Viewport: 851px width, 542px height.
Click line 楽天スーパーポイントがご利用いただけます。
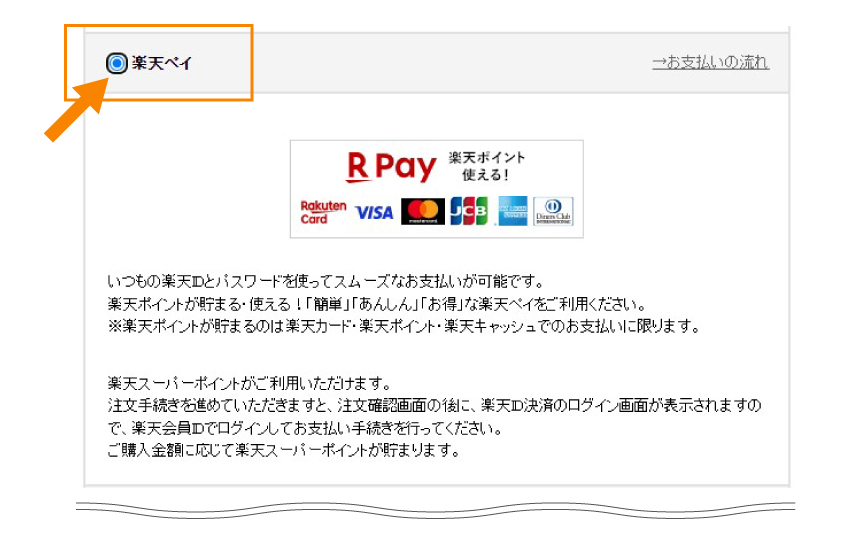point(249,384)
